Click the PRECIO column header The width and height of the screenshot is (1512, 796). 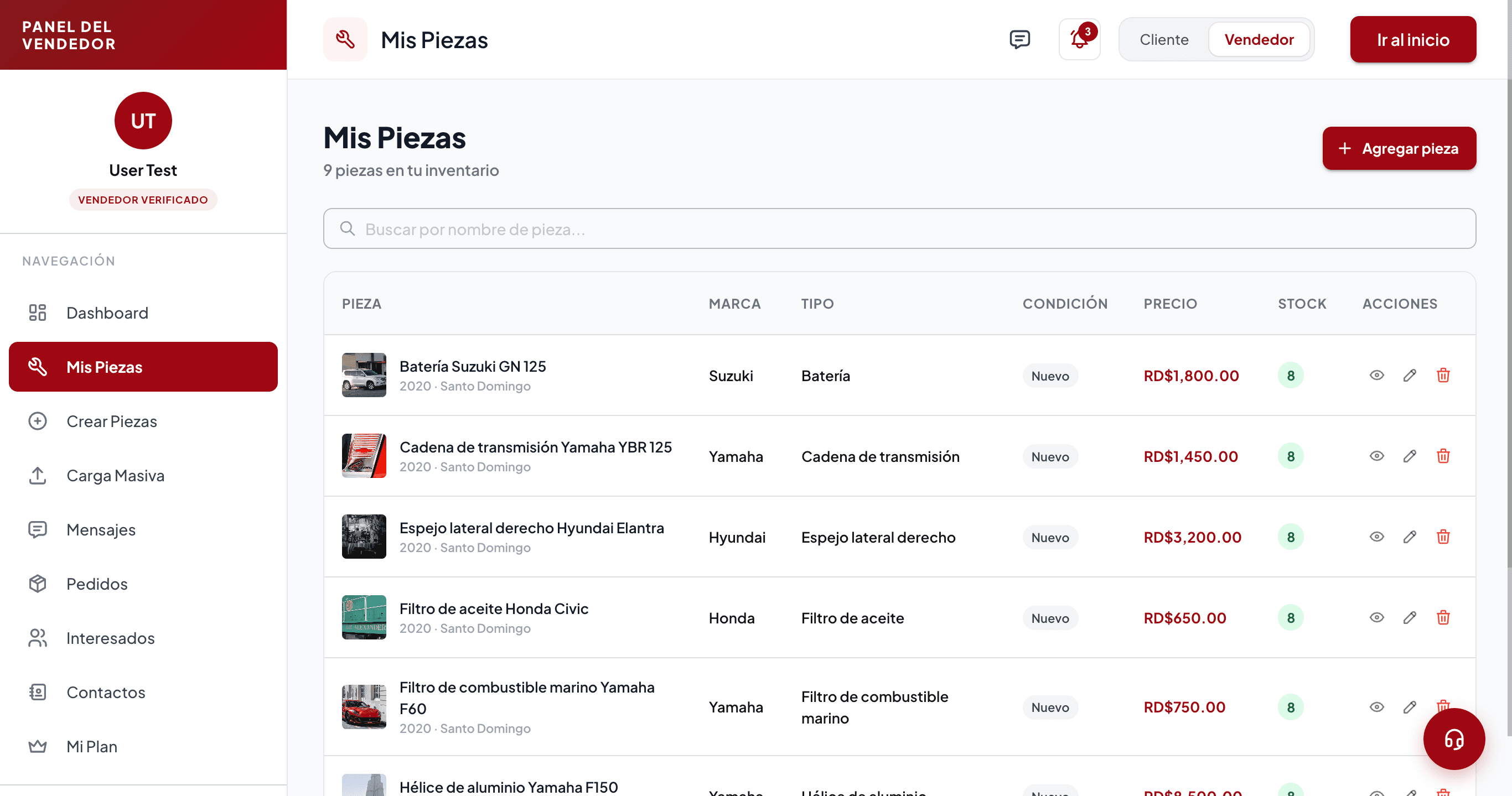tap(1170, 303)
